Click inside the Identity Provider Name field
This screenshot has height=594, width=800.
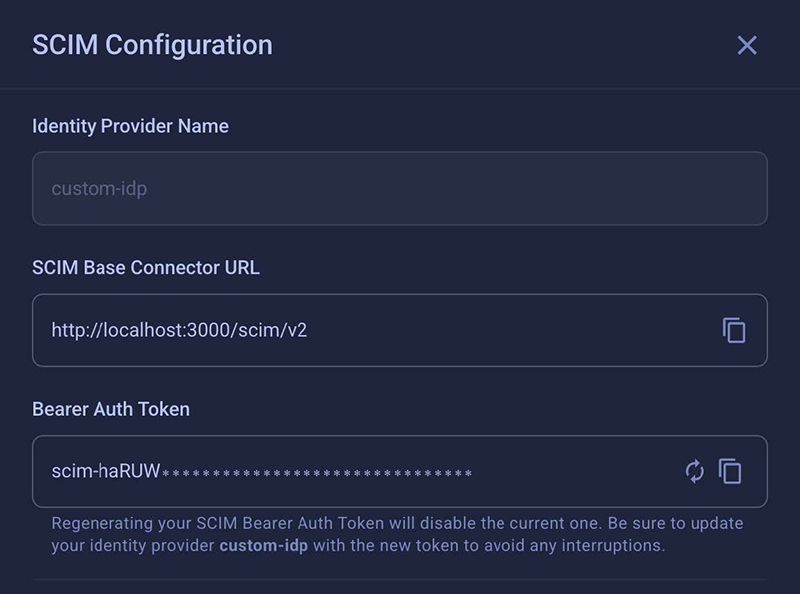[x=400, y=189]
